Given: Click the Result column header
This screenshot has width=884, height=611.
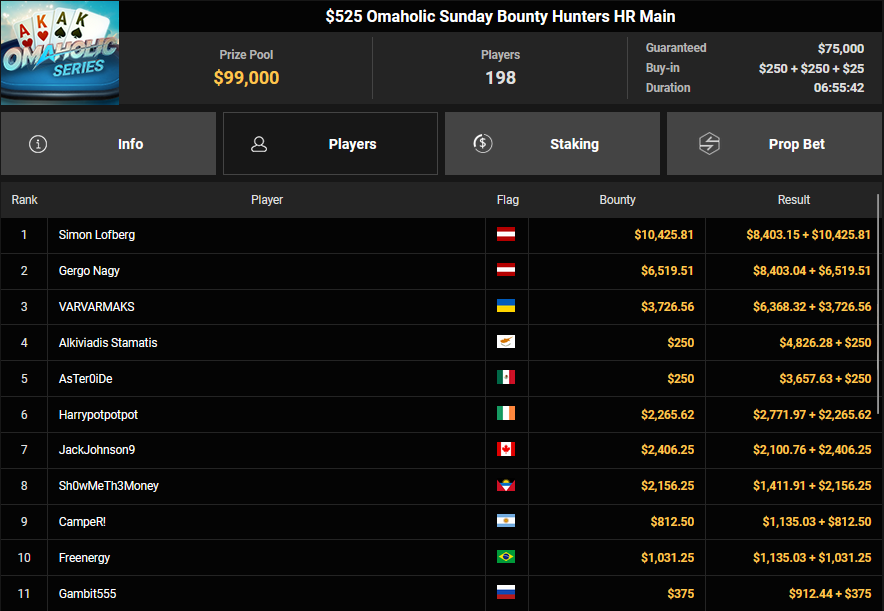Looking at the screenshot, I should click(793, 200).
